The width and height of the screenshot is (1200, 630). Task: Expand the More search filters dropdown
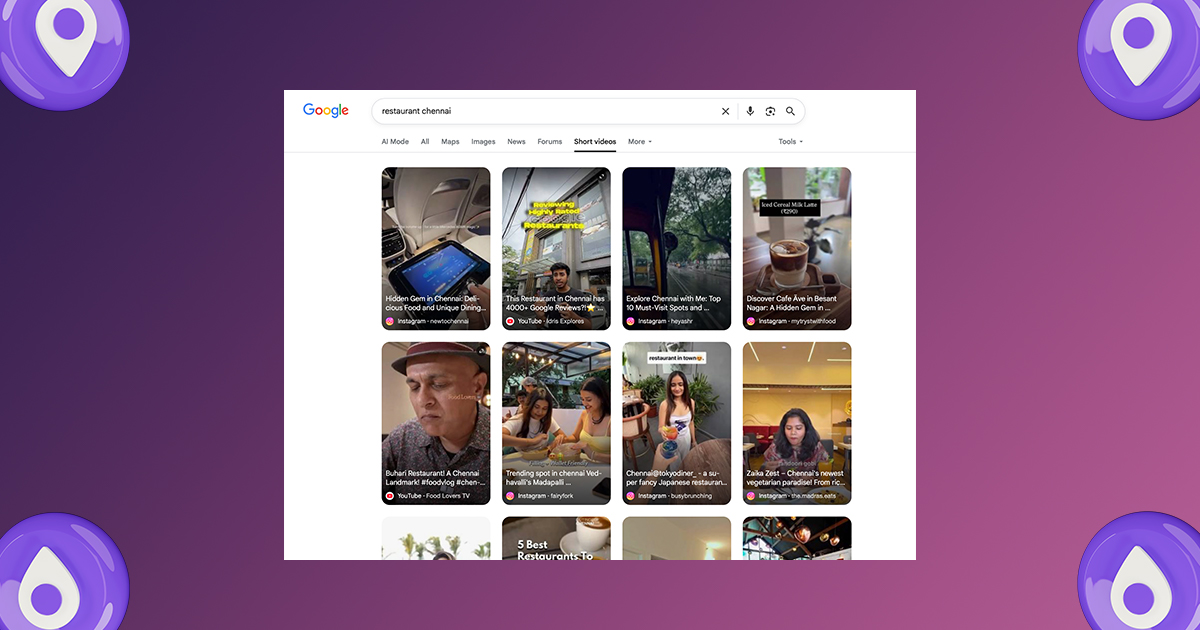640,142
